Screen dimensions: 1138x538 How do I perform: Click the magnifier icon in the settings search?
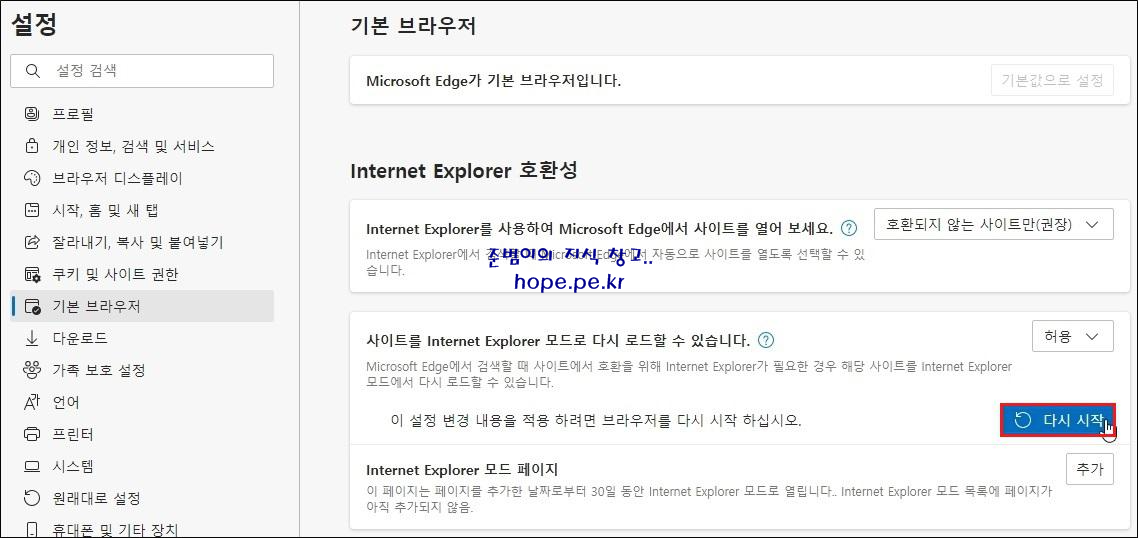click(32, 71)
